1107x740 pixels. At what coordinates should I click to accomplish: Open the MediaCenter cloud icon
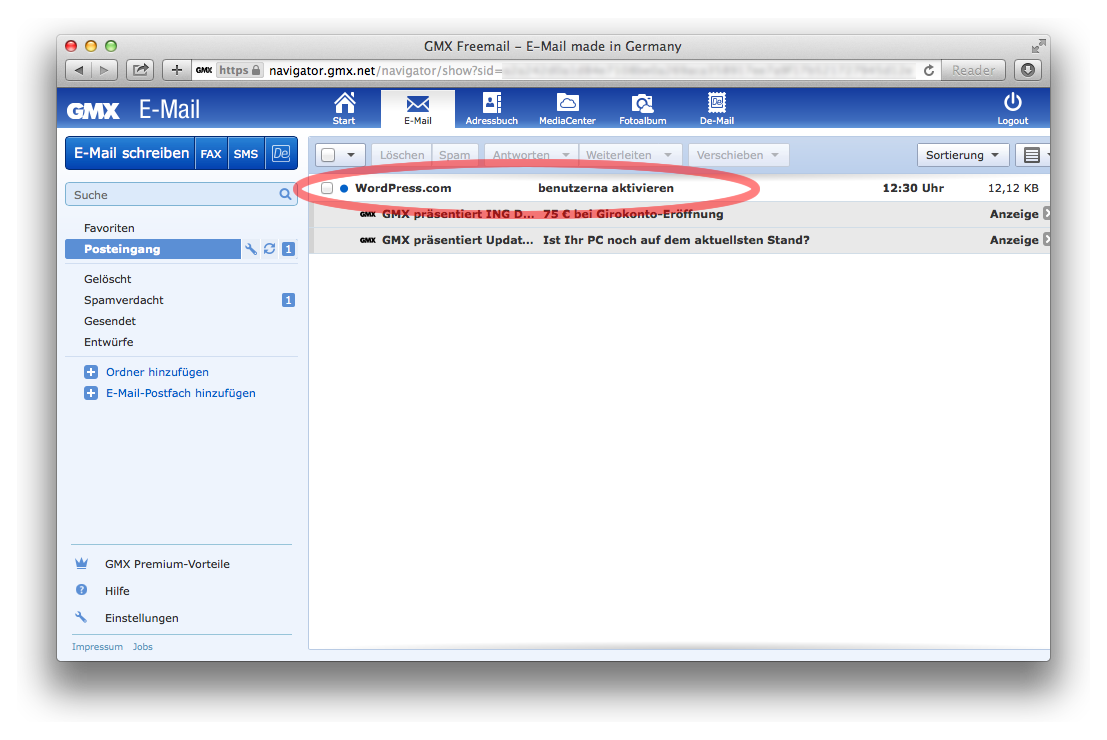pos(567,108)
